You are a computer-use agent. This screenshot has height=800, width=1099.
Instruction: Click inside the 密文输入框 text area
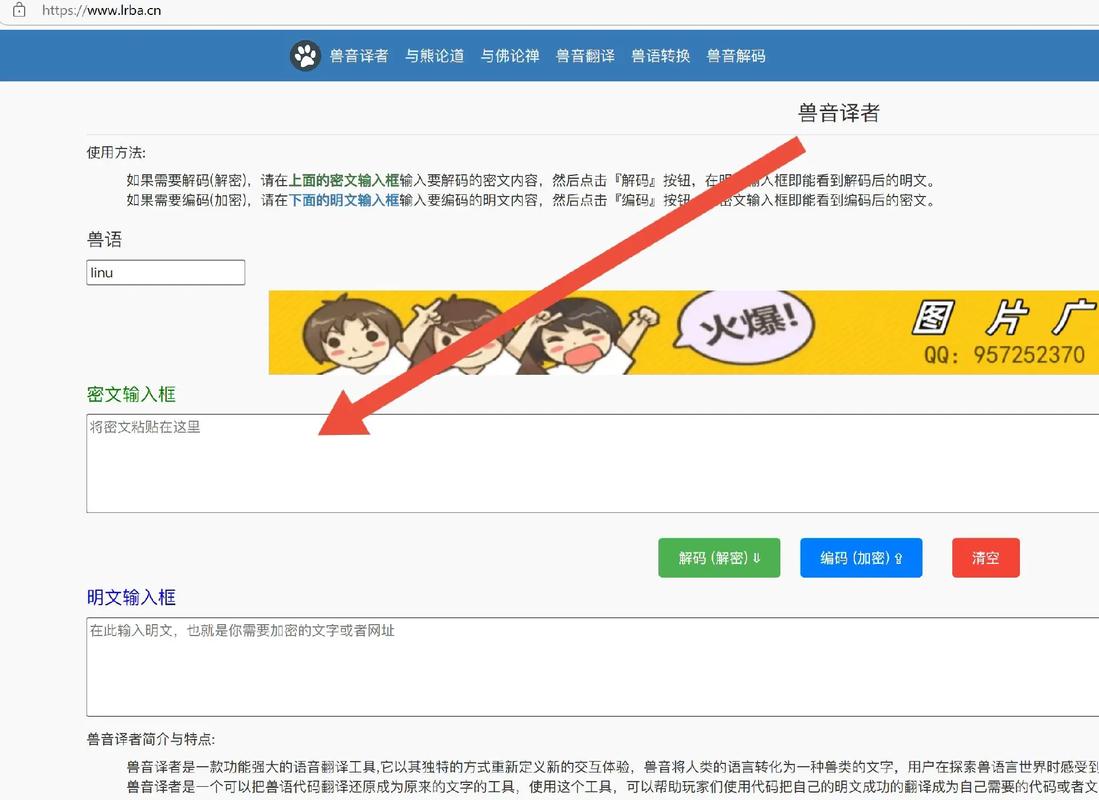pos(592,463)
